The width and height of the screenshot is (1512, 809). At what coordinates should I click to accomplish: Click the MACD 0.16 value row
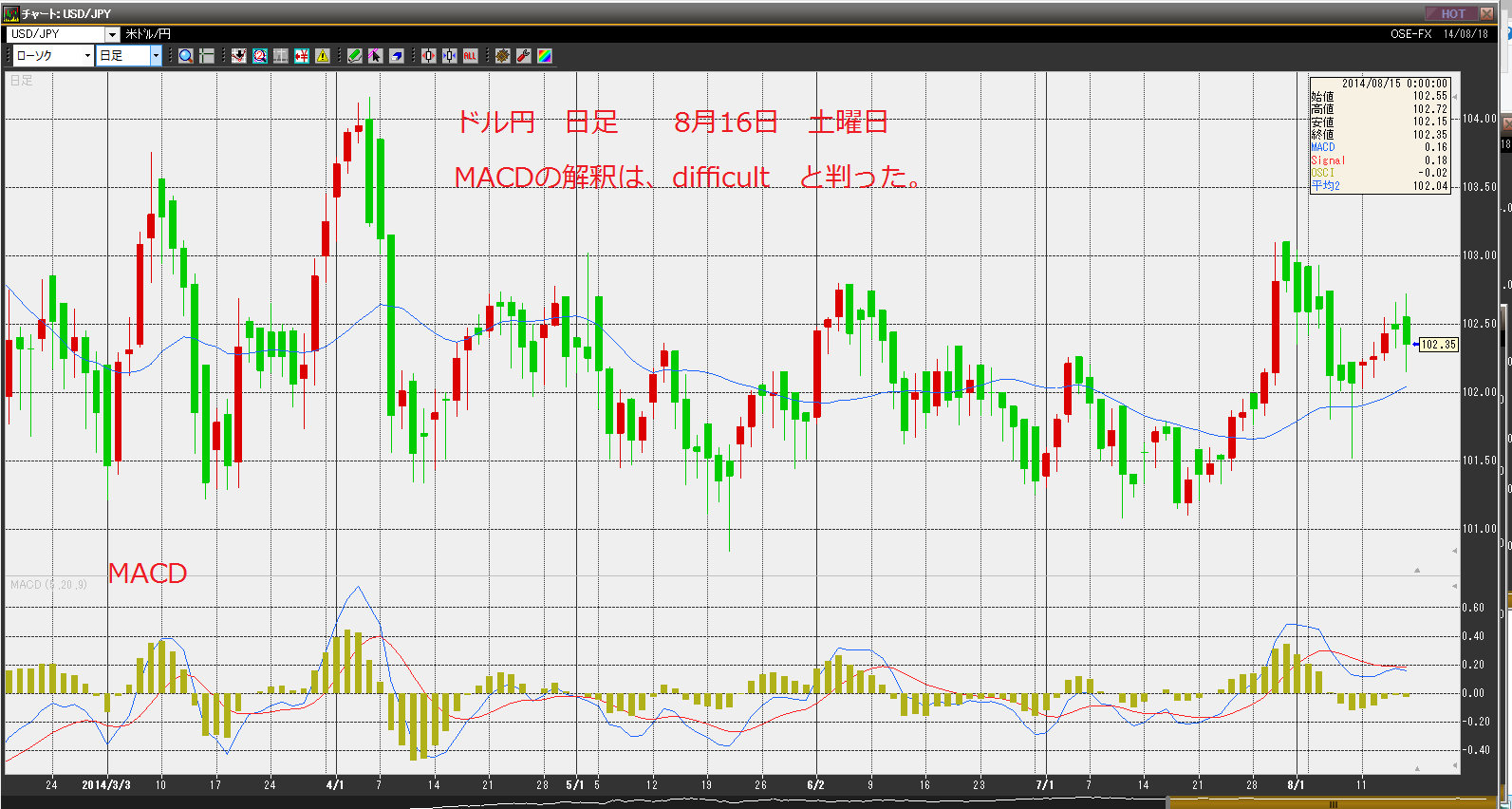(x=1379, y=147)
